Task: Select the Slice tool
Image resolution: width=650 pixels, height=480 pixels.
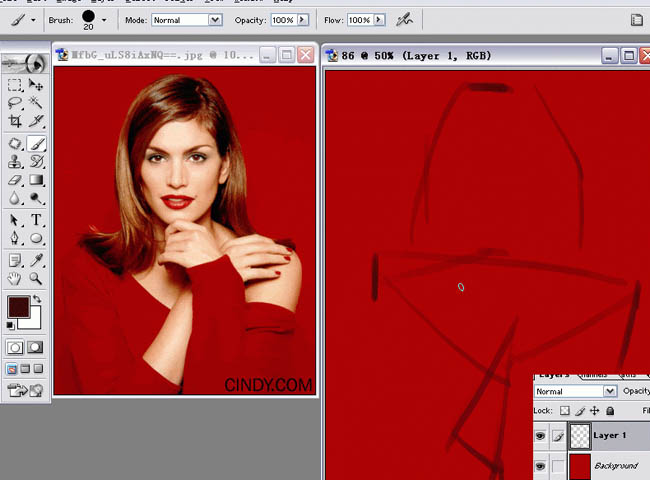Action: point(36,121)
